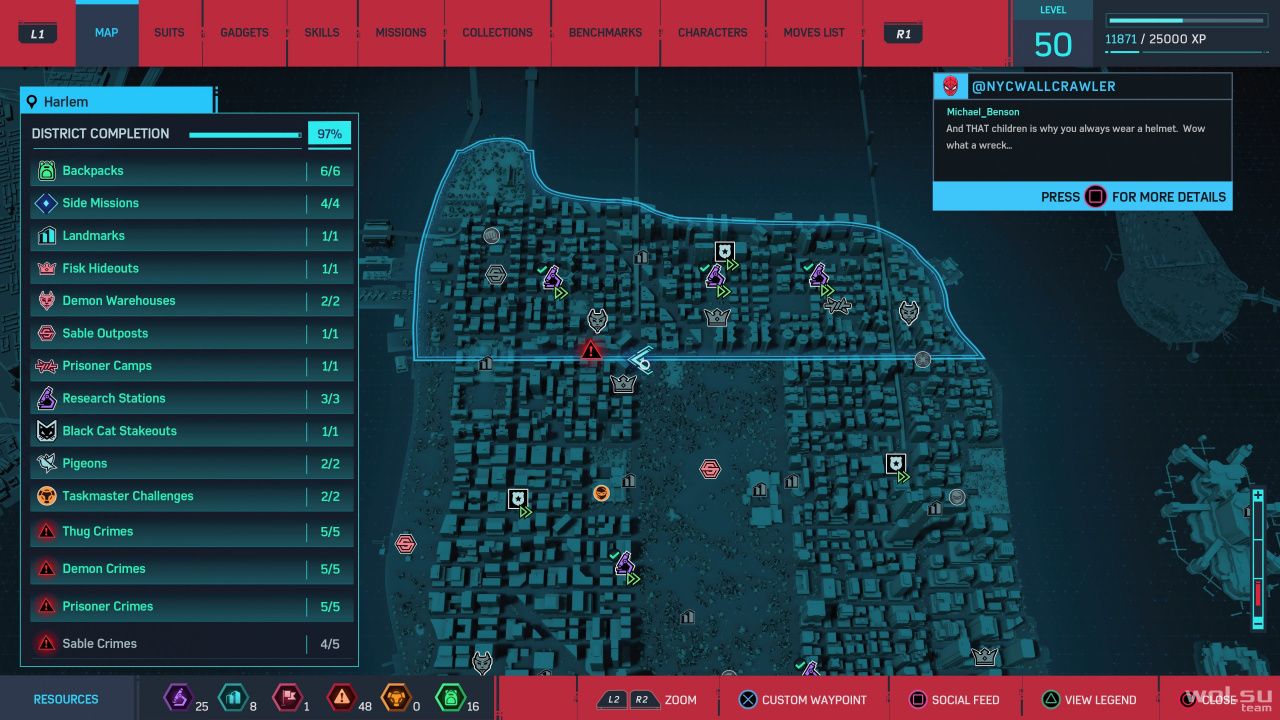Click the Fisk crown marker just below player arrow

(x=623, y=383)
